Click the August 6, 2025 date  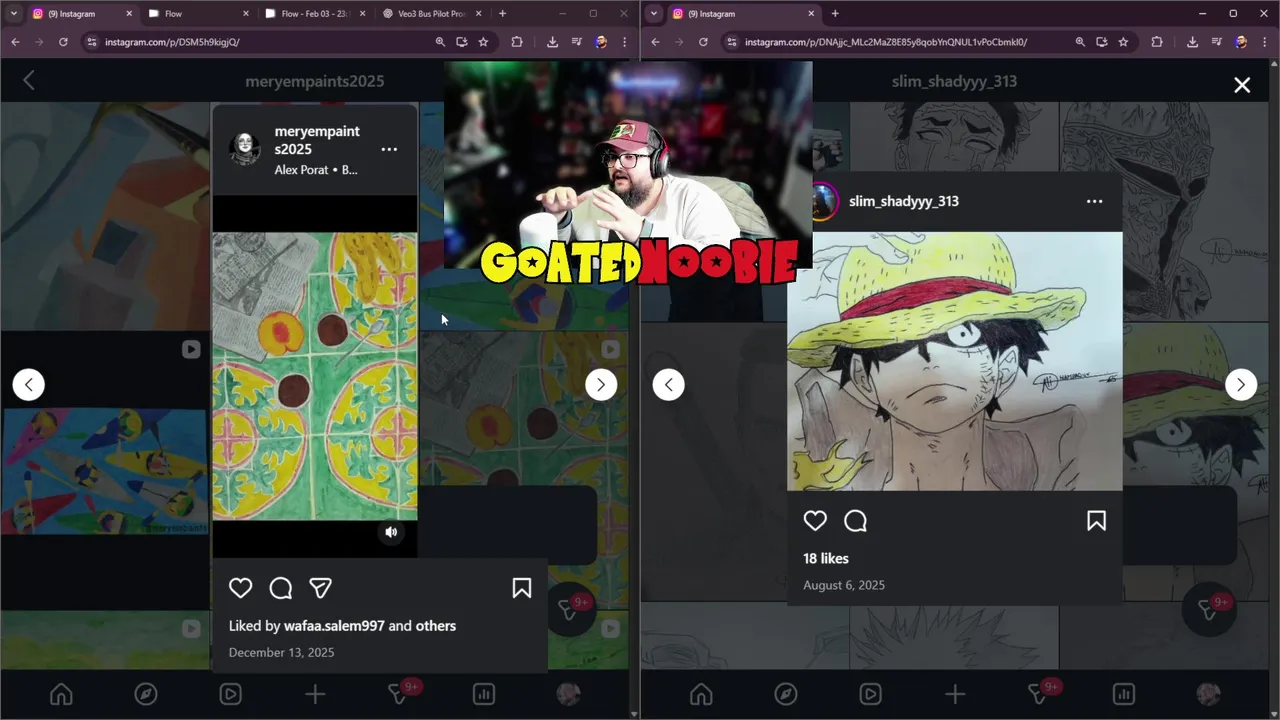pos(844,585)
